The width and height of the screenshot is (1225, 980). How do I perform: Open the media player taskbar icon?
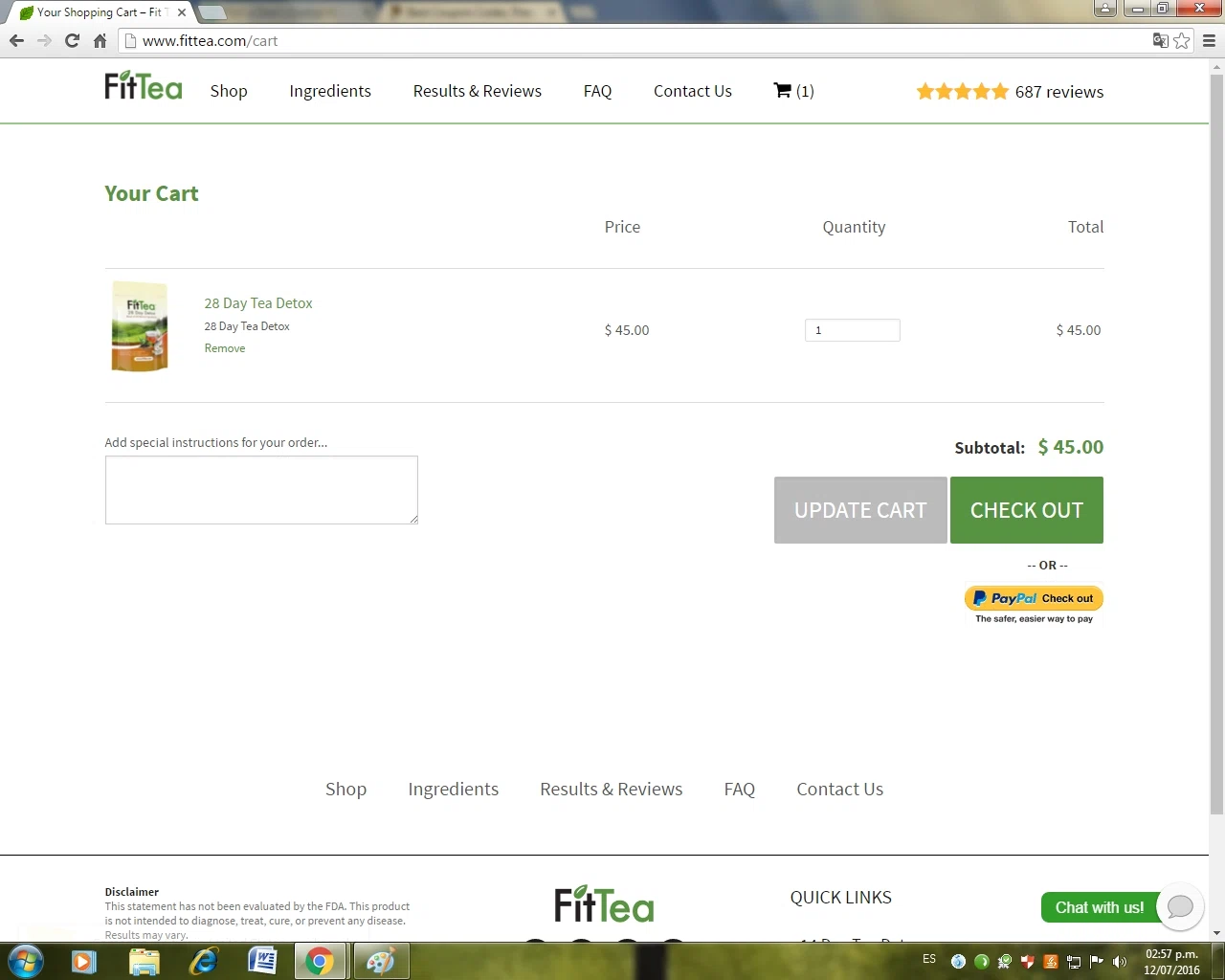[x=84, y=961]
